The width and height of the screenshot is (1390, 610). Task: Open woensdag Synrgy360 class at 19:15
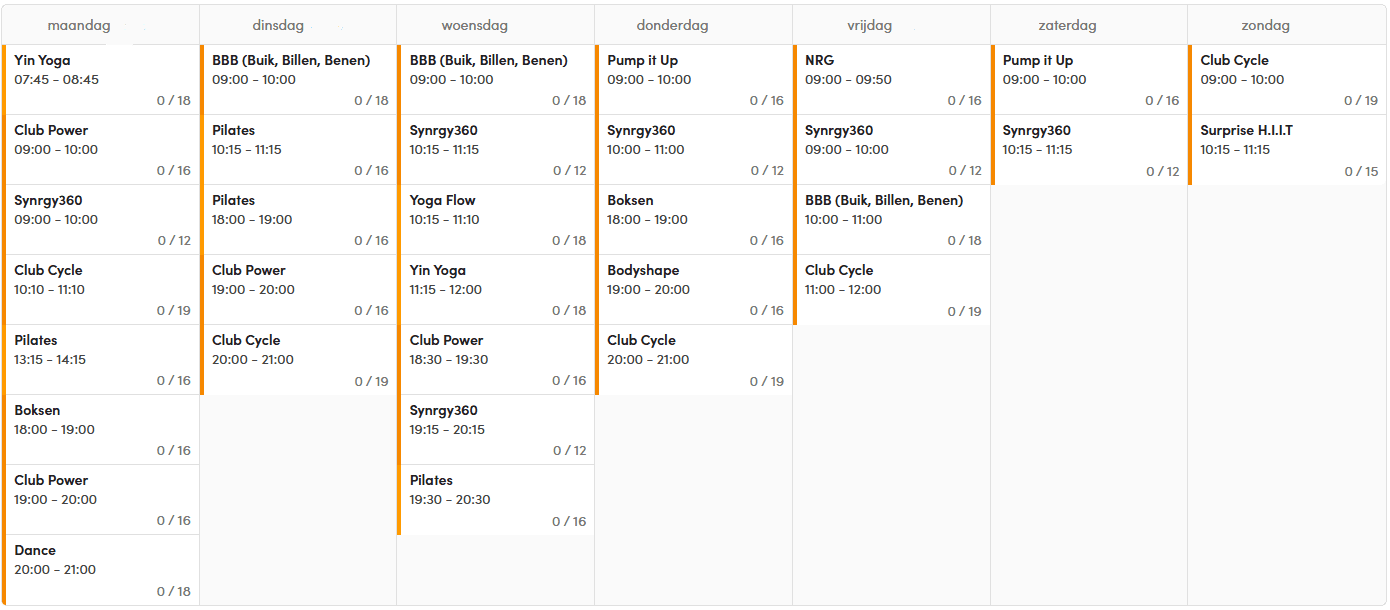coord(497,429)
